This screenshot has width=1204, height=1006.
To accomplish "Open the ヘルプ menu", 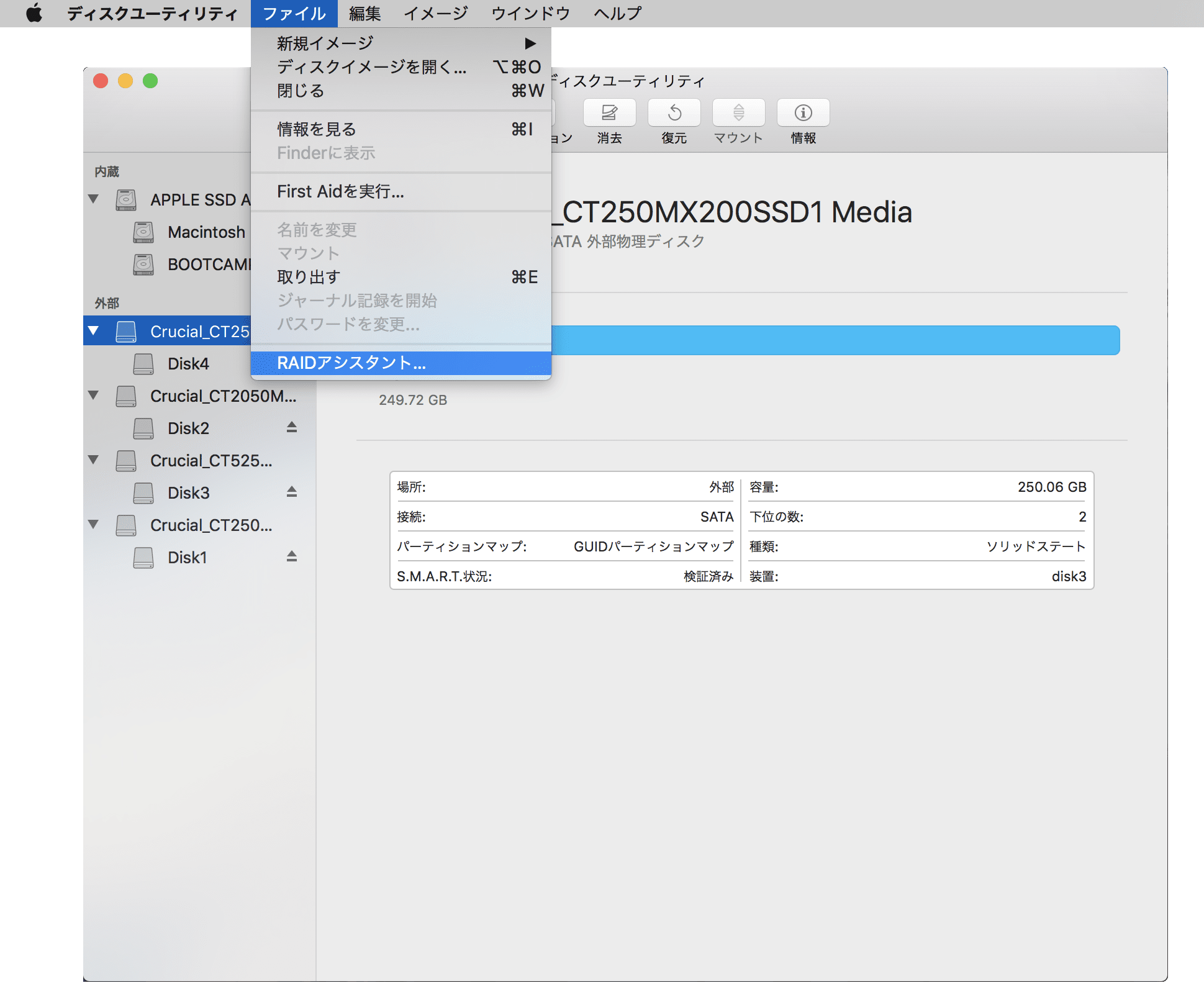I will pyautogui.click(x=618, y=13).
